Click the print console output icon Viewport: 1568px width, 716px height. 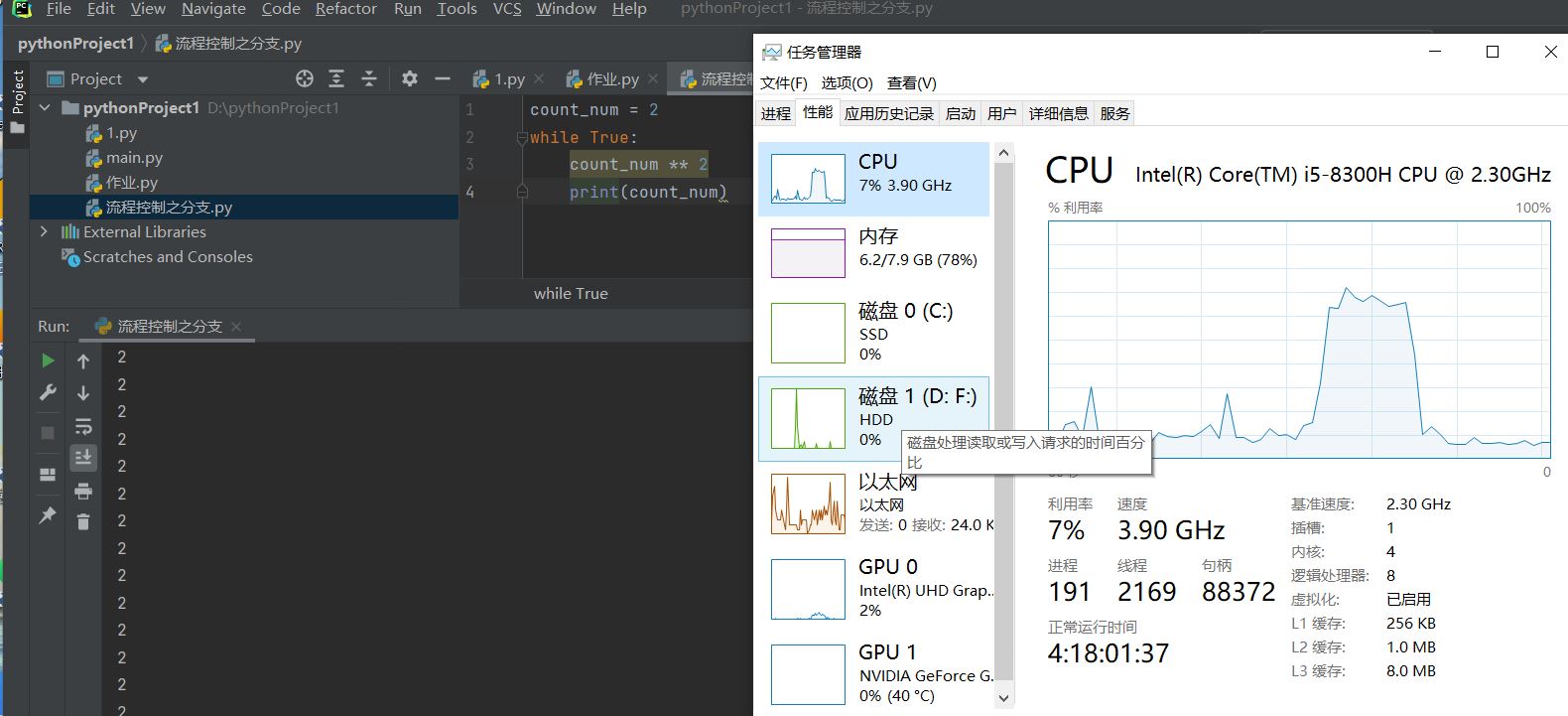coord(83,491)
